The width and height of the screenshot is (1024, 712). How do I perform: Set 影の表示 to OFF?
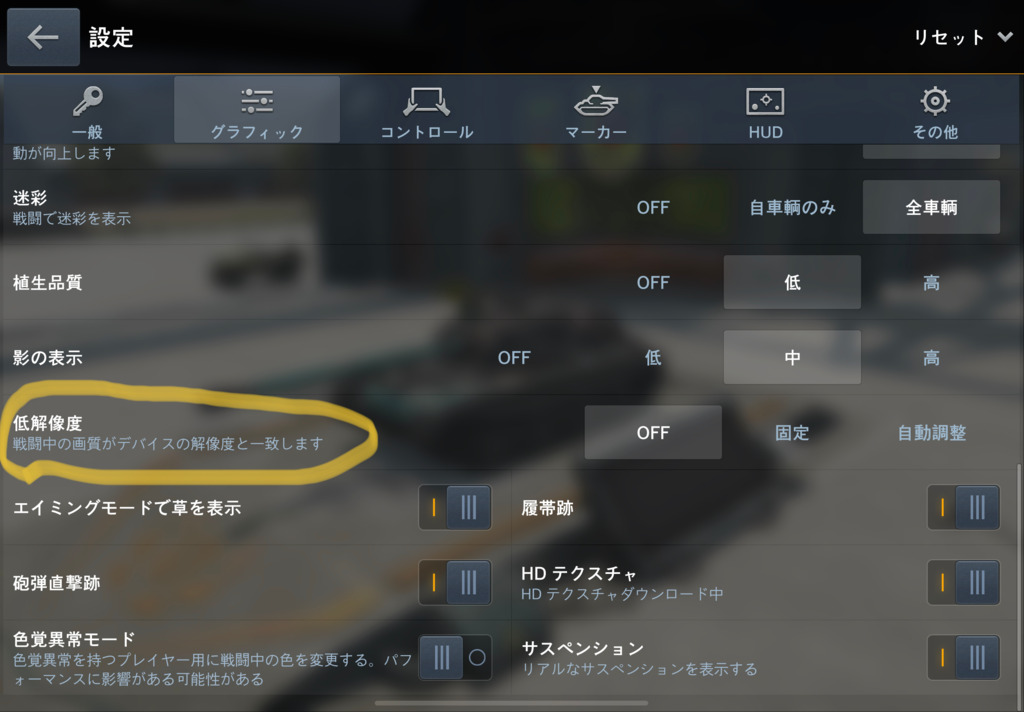click(514, 358)
